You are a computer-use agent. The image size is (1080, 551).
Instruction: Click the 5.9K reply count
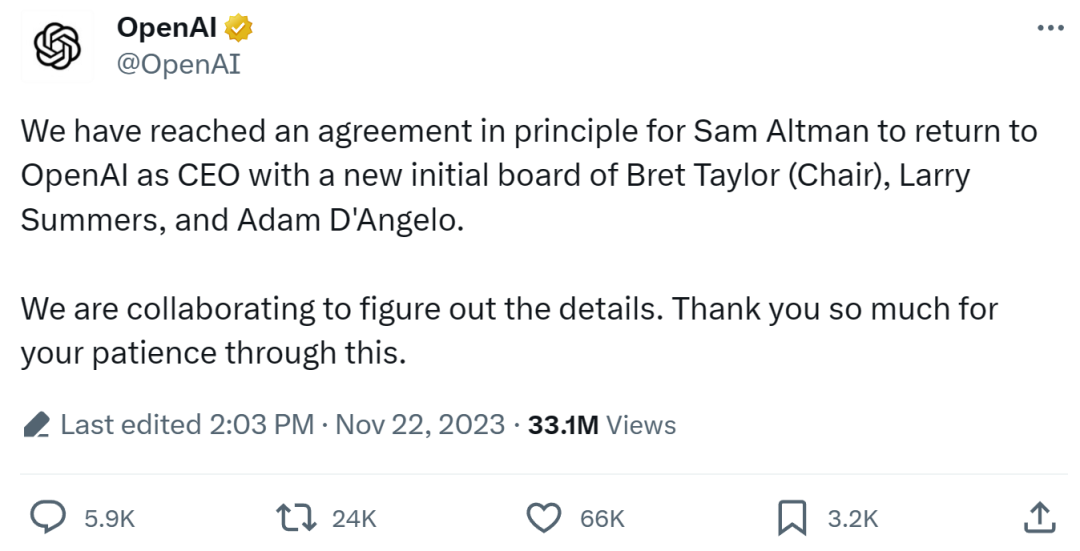pyautogui.click(x=110, y=519)
